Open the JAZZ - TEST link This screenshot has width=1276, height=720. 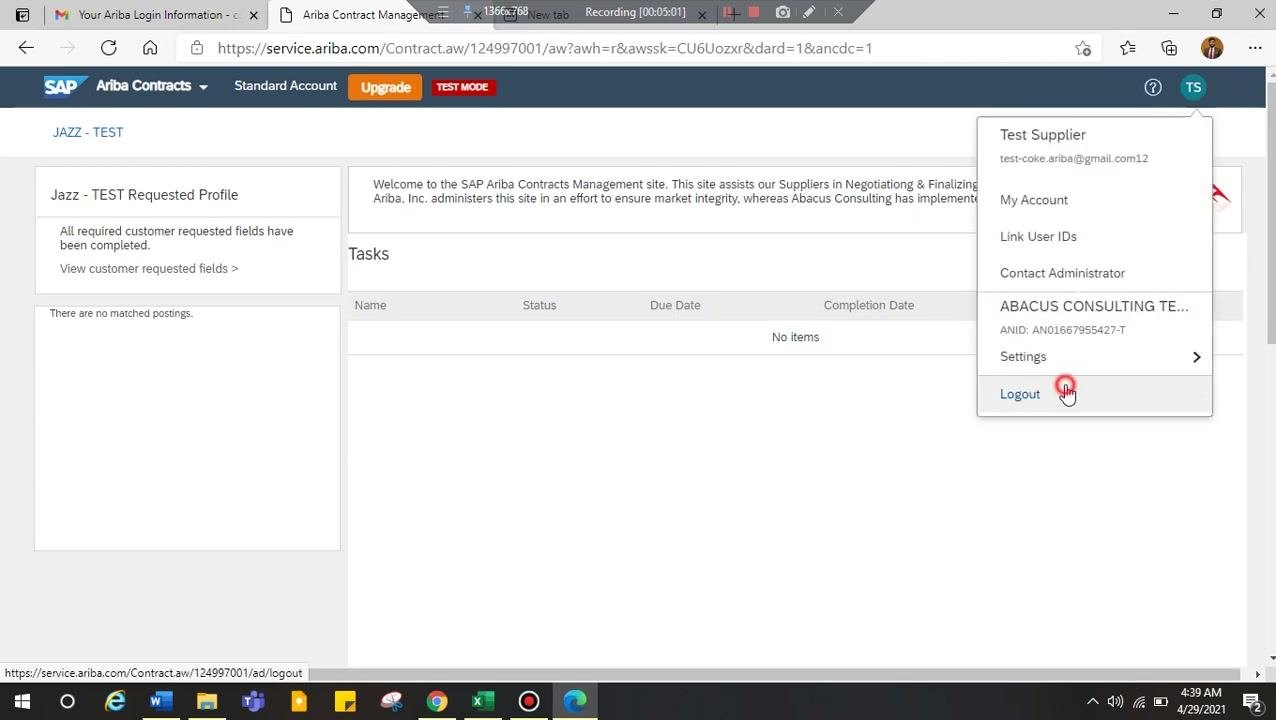coord(88,132)
